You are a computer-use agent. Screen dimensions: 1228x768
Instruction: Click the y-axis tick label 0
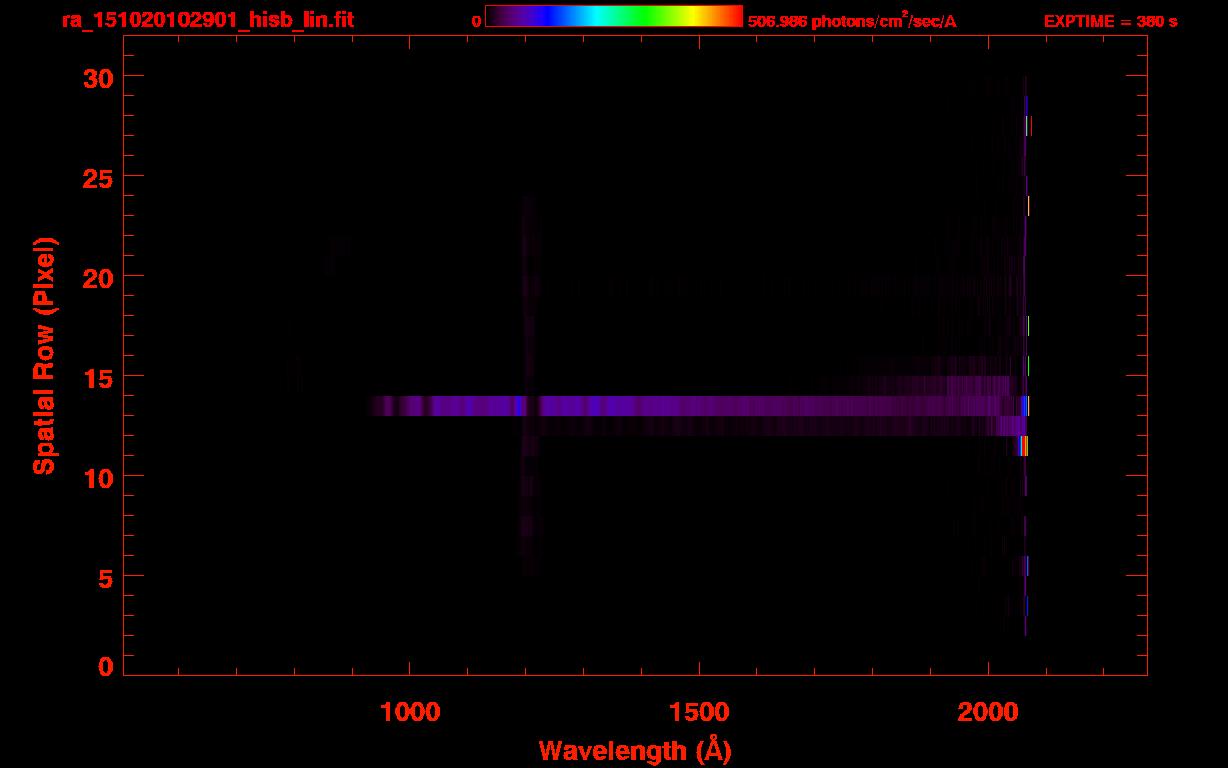click(105, 666)
